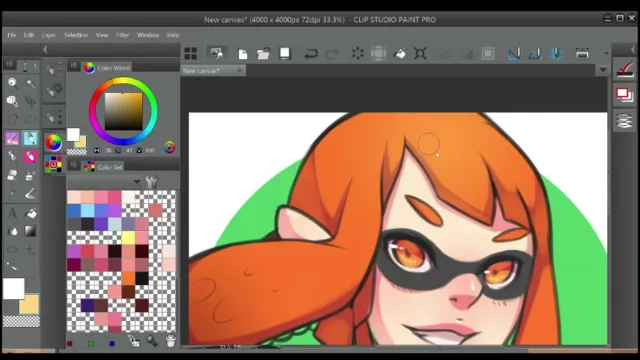640x360 pixels.
Task: Select transparent color in toolbox
Action: coord(21,322)
